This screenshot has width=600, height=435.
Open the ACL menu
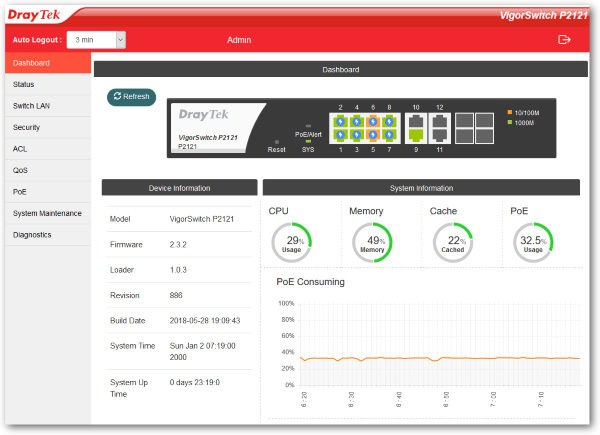(x=48, y=149)
